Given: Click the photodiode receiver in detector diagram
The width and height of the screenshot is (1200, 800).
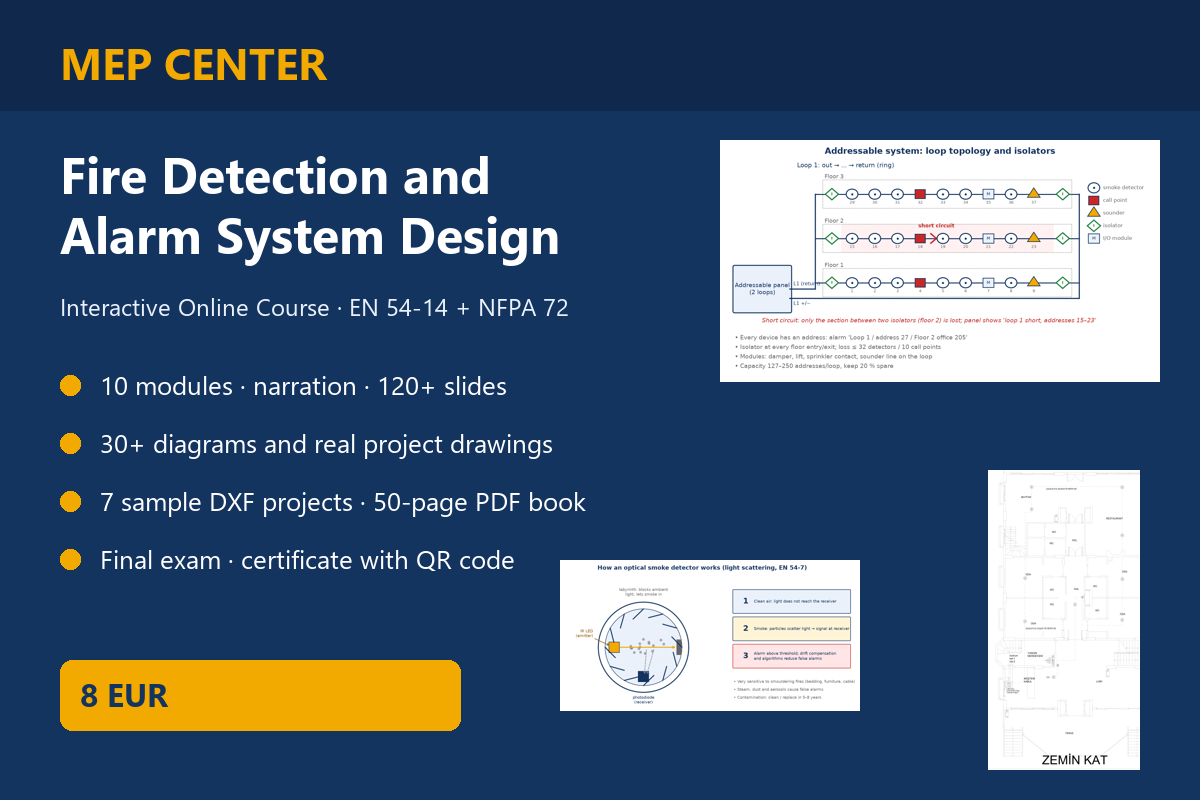Looking at the screenshot, I should click(643, 677).
